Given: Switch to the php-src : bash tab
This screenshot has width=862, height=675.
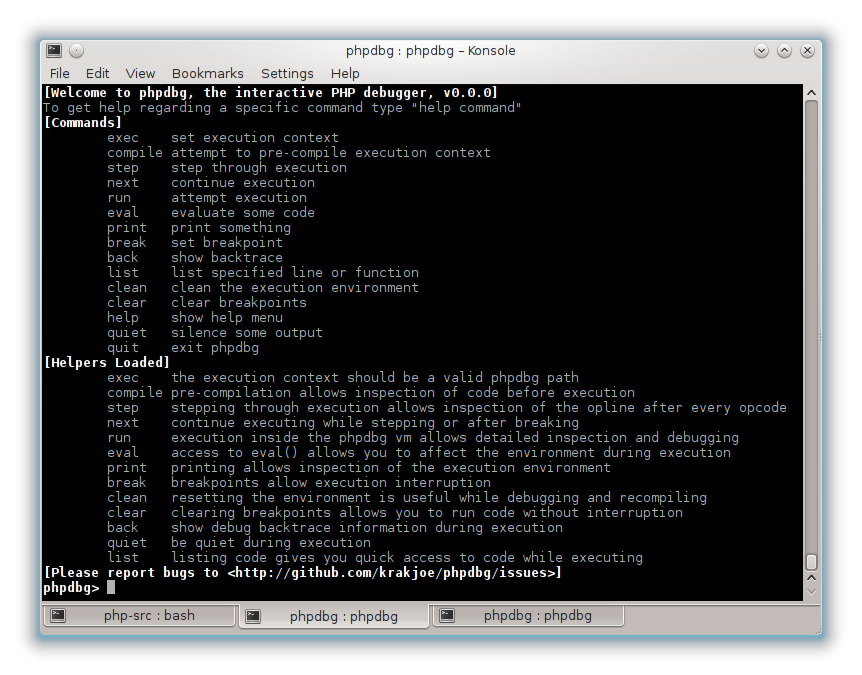Looking at the screenshot, I should point(140,616).
